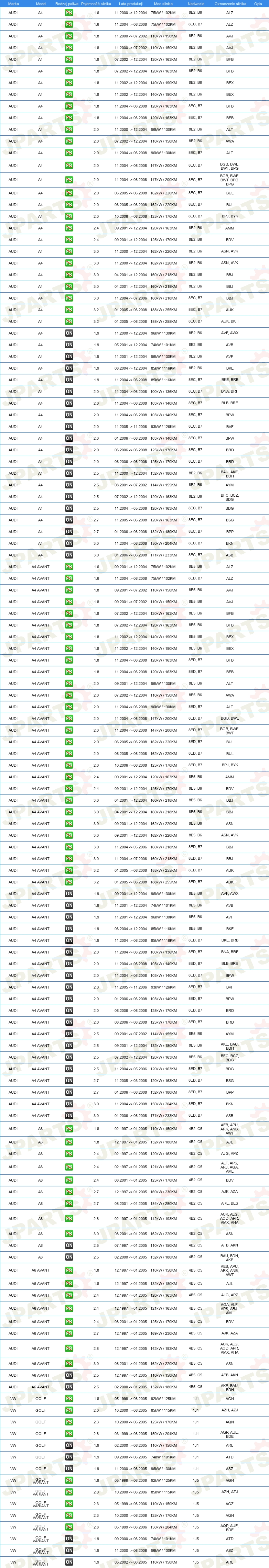Click the 'Pojemność silnika' column header
The width and height of the screenshot is (269, 1568).
96,4
